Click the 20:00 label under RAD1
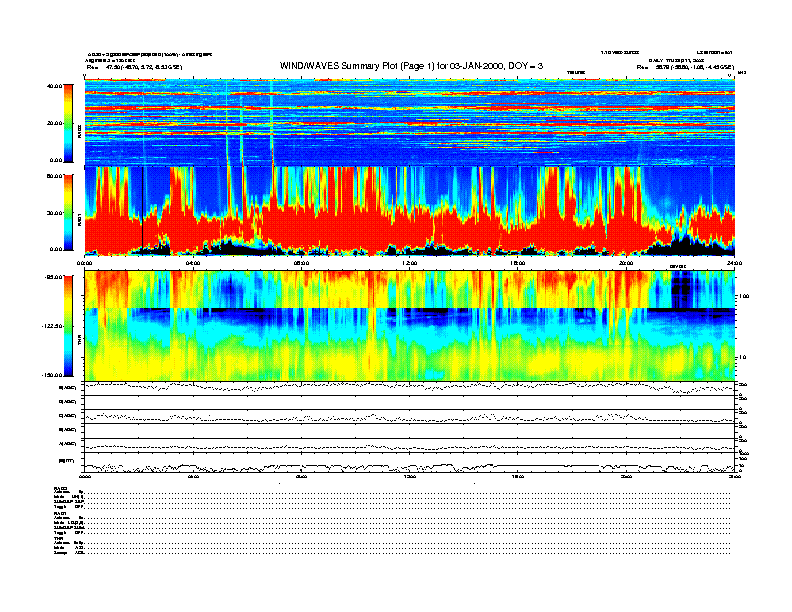 pos(626,263)
